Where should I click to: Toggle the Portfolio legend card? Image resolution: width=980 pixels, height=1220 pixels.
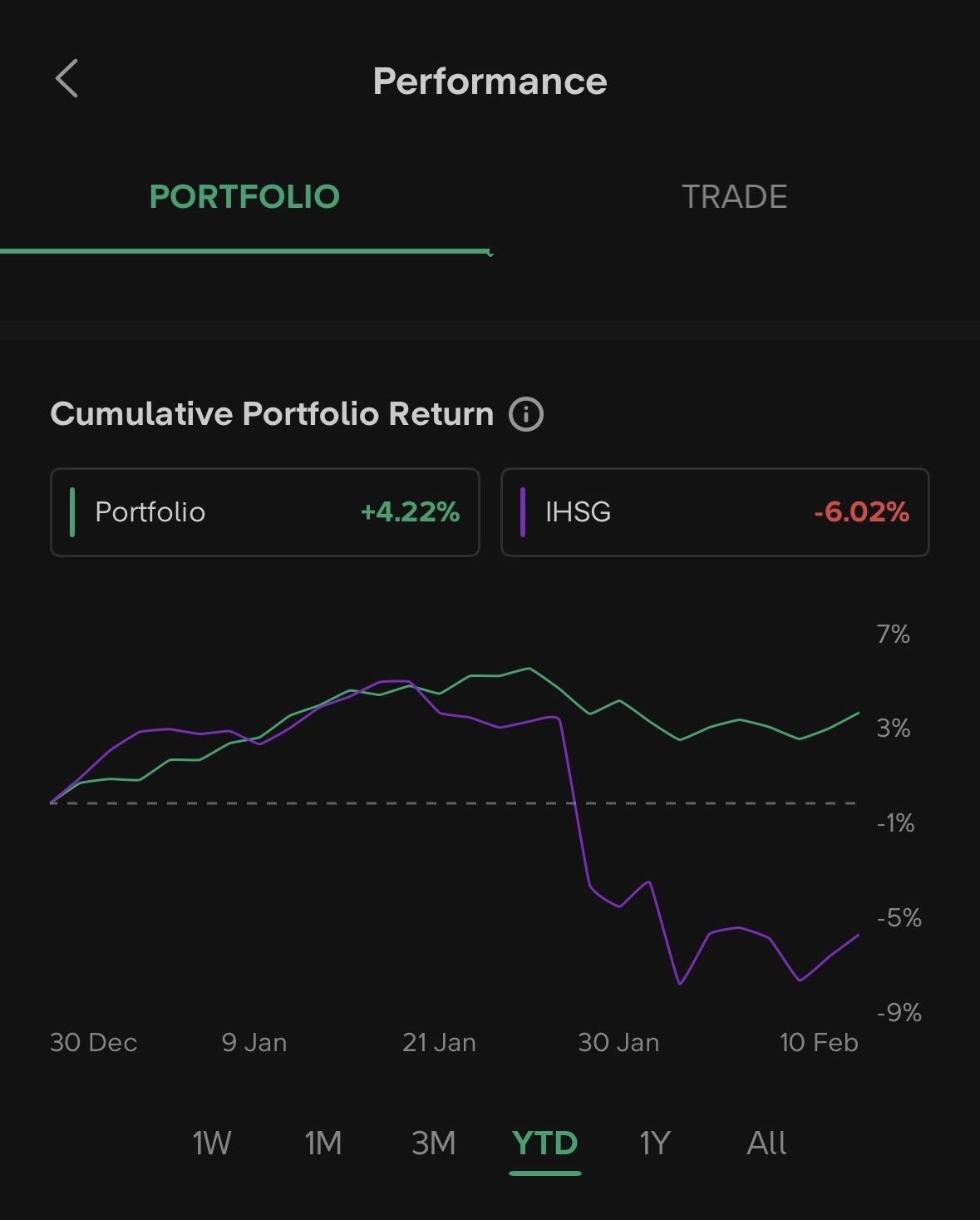264,512
